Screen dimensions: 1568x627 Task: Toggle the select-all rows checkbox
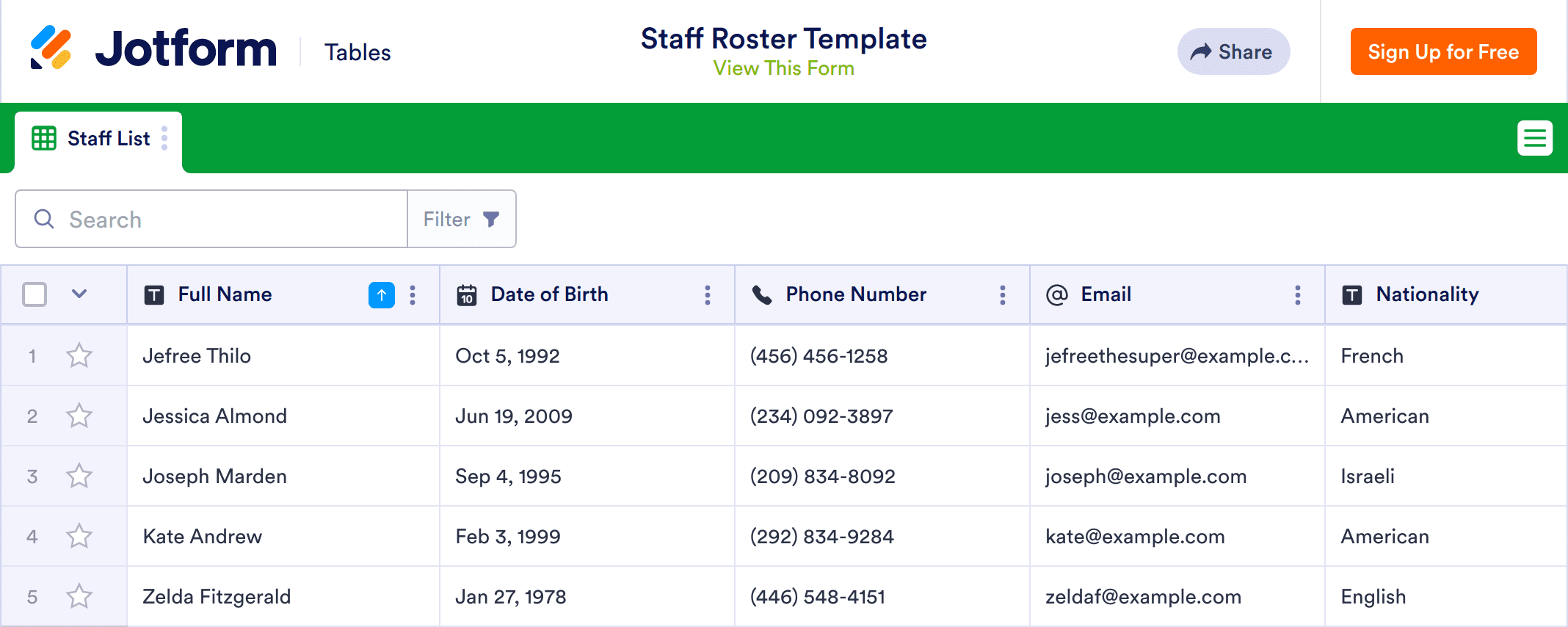point(35,294)
